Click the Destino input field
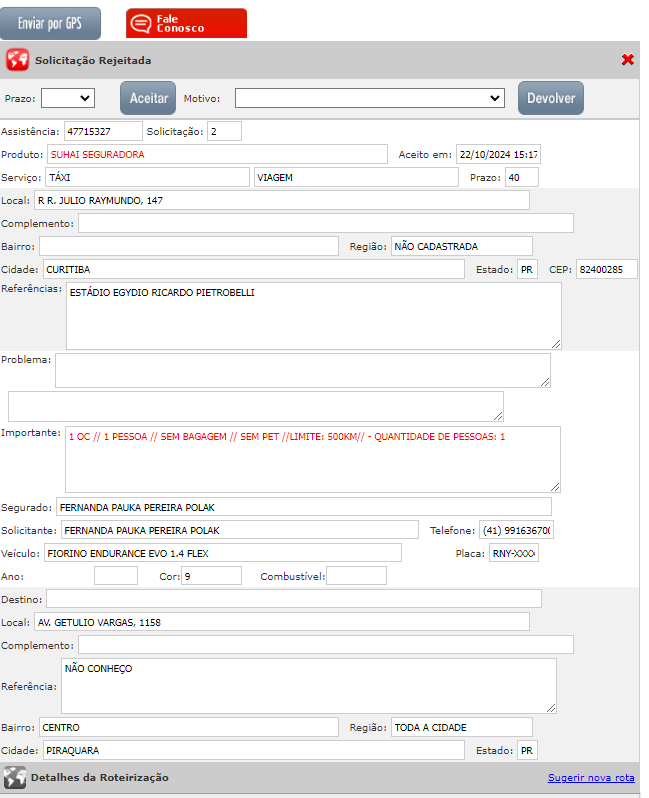Image resolution: width=649 pixels, height=798 pixels. [x=294, y=598]
